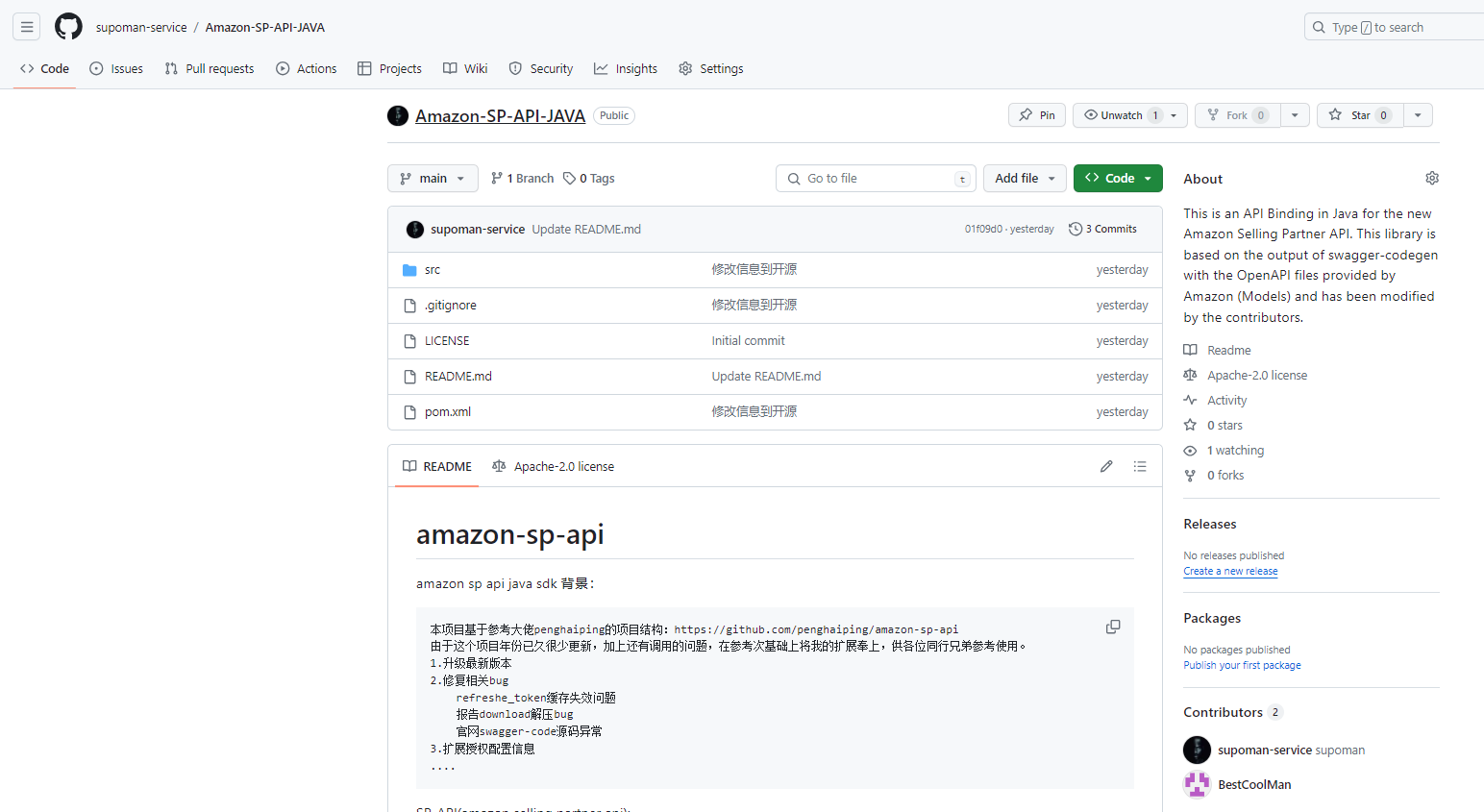Open BestCoolMan contributor name
Screen dimensions: 1484x812
tap(1254, 784)
